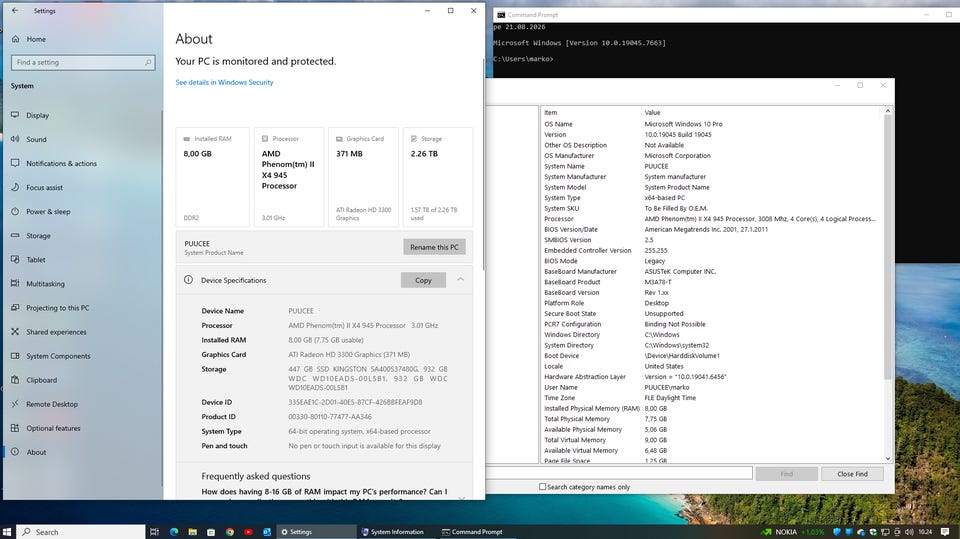Screen dimensions: 960x539
Task: Open Windows Start menu
Action: (x=7, y=532)
